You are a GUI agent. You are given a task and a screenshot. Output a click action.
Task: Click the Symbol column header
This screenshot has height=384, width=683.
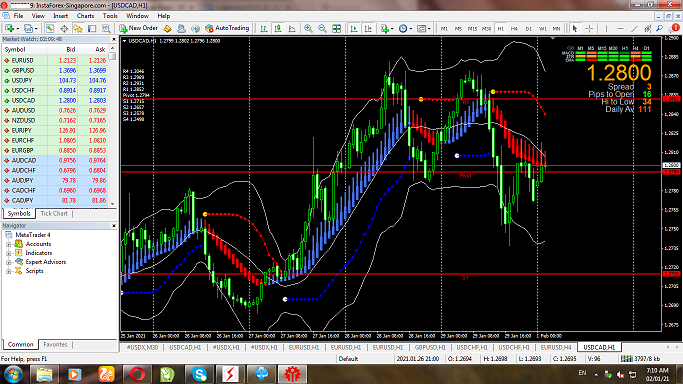[24, 49]
